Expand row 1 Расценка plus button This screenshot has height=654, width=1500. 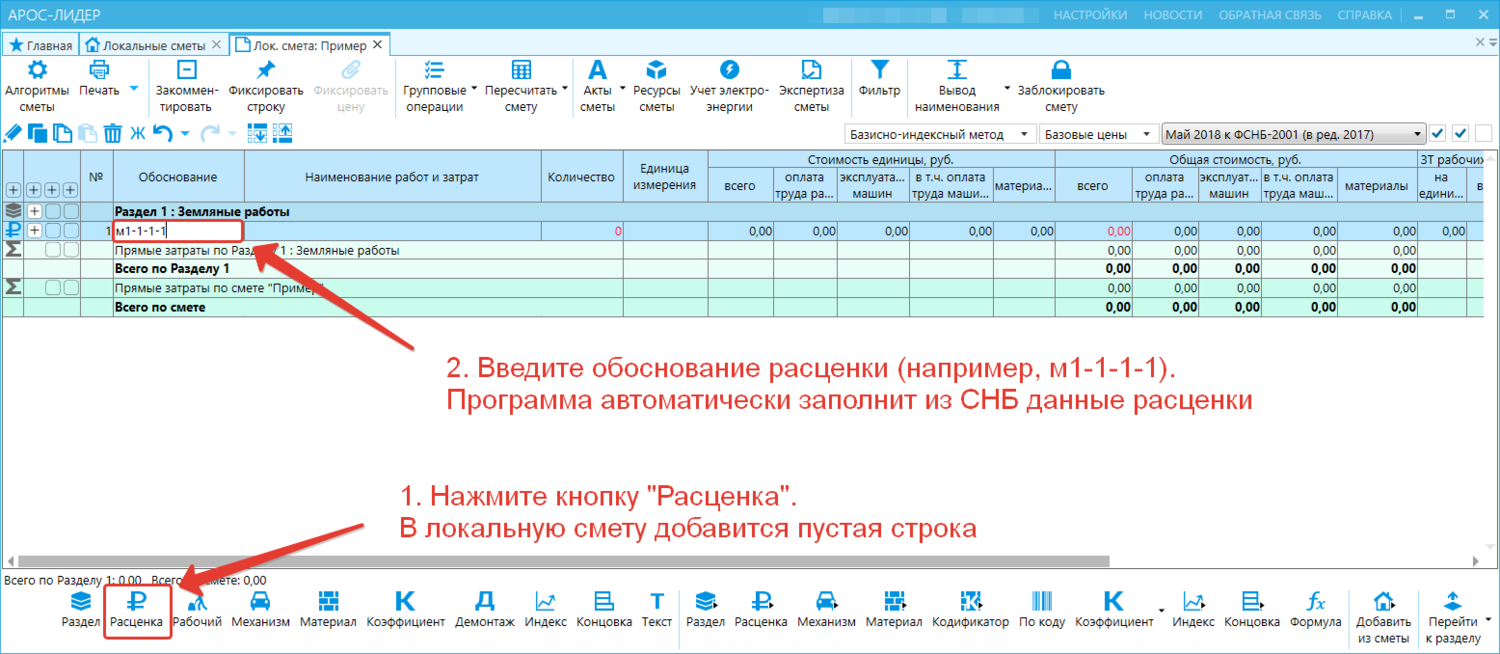(x=35, y=230)
